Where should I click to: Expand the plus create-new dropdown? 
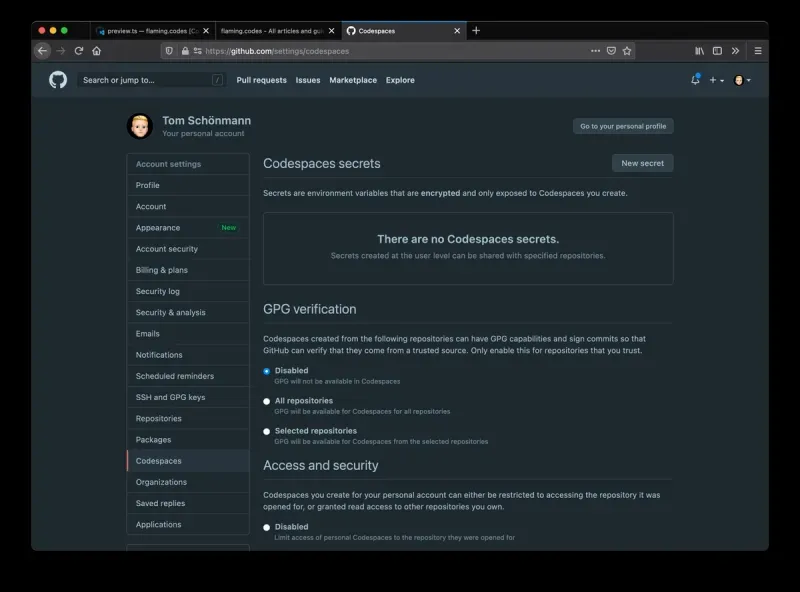pos(716,80)
